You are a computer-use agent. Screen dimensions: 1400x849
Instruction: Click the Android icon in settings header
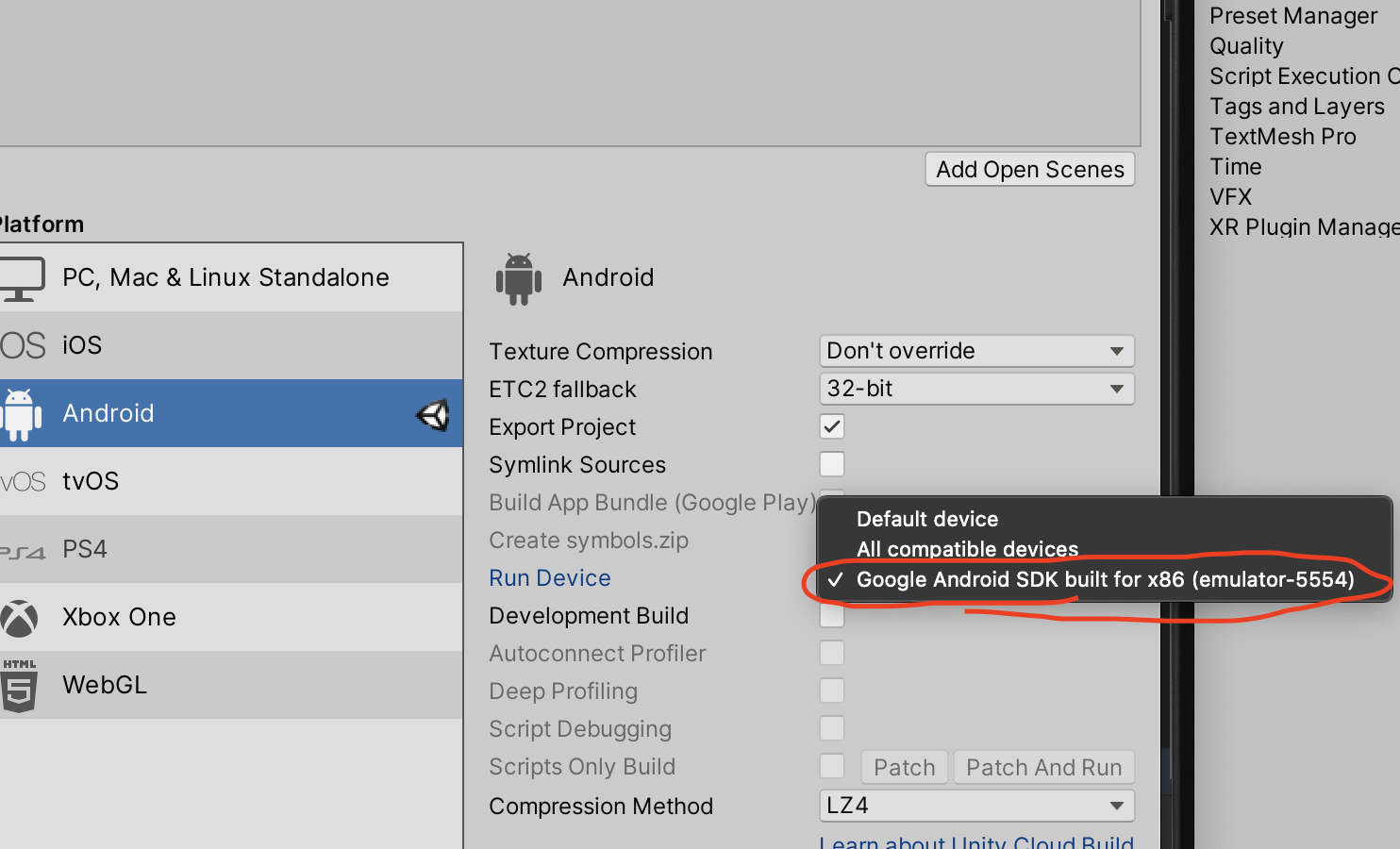coord(518,279)
